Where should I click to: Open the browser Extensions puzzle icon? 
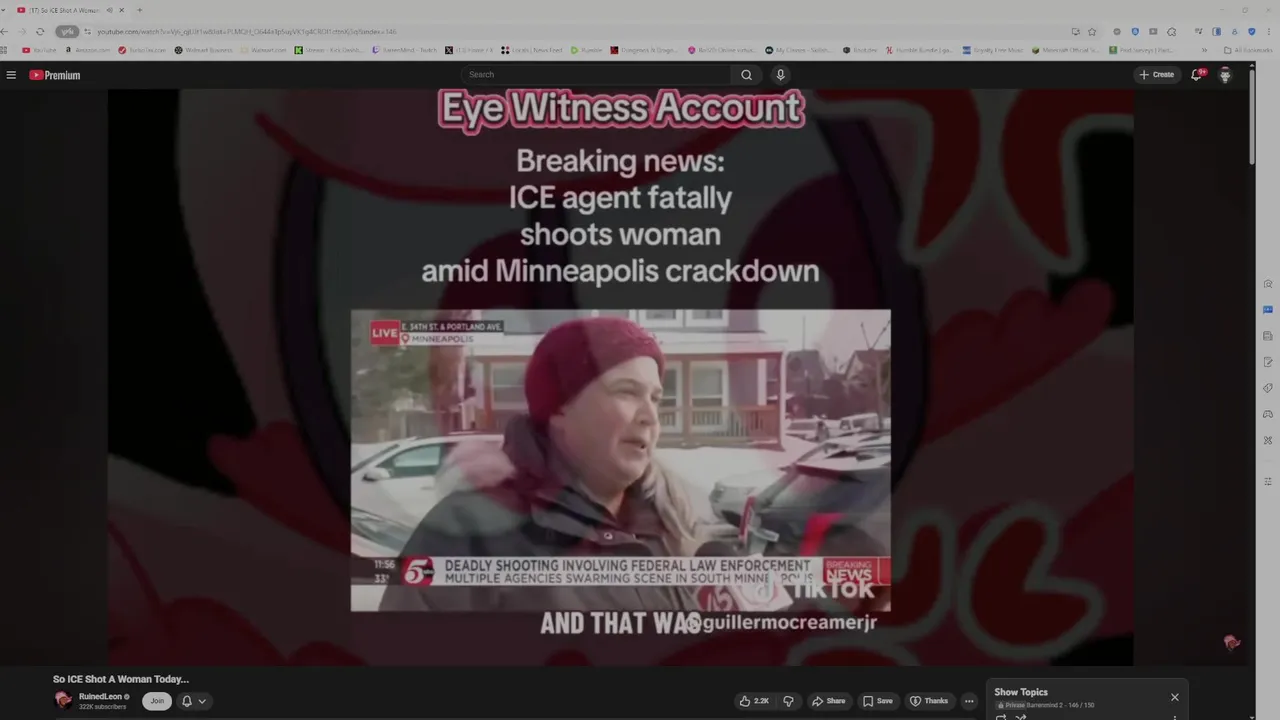coord(1171,31)
